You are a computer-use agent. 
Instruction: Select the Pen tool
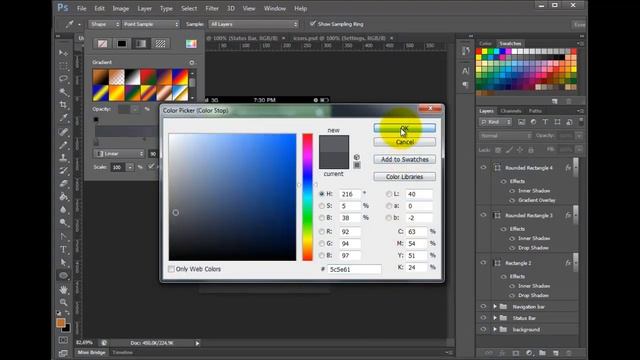[x=63, y=236]
